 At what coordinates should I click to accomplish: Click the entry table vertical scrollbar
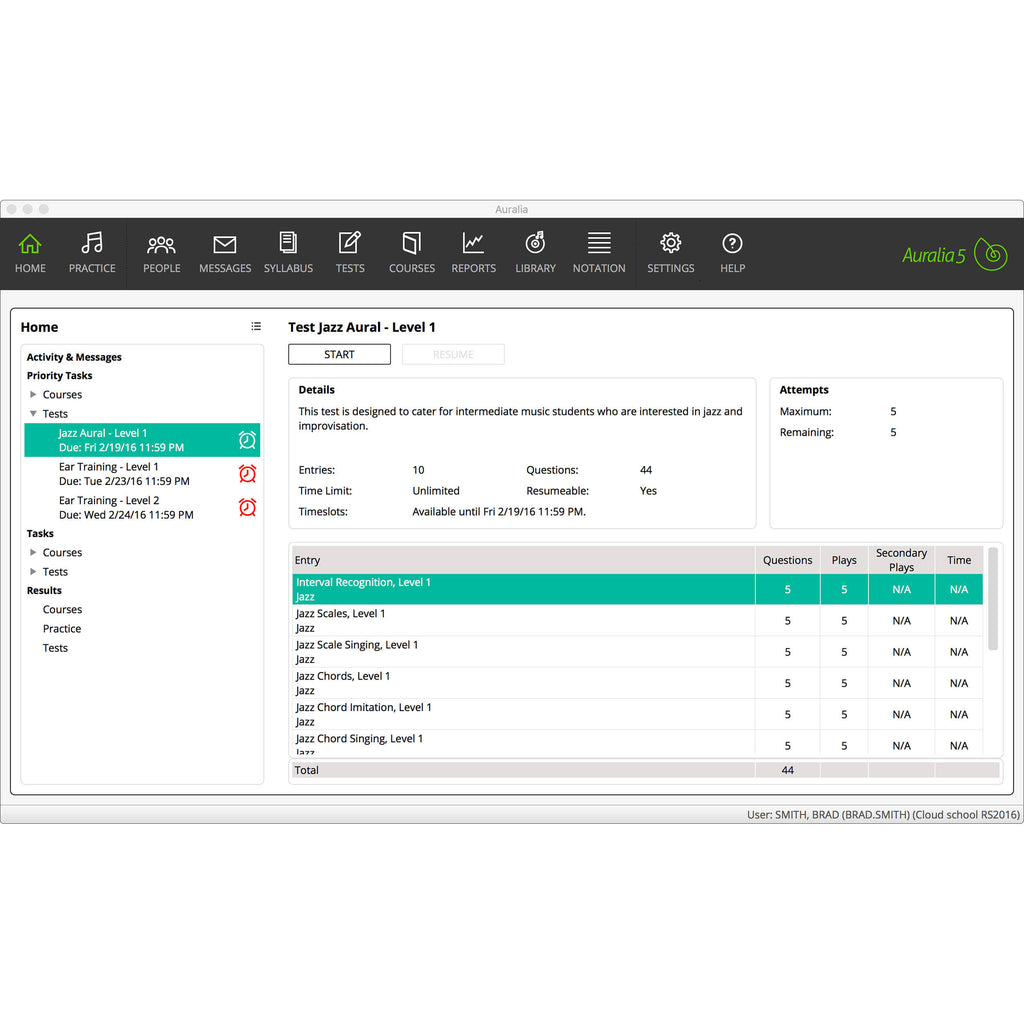coord(992,600)
